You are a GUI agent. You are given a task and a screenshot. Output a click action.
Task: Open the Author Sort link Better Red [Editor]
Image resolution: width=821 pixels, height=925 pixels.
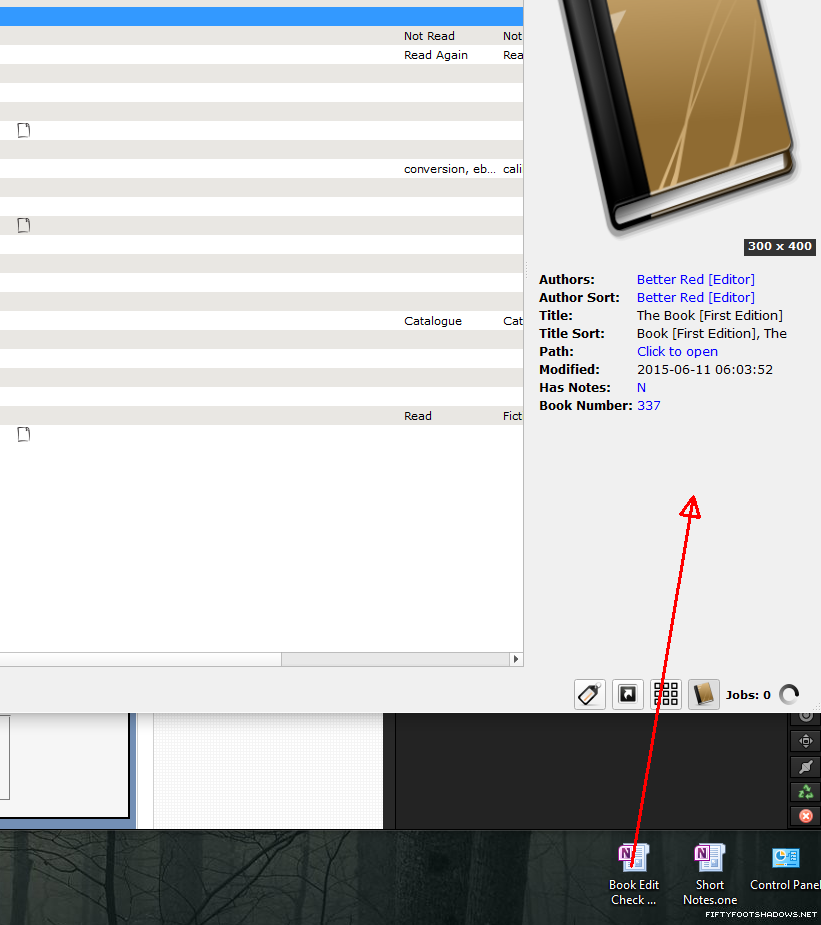click(695, 297)
